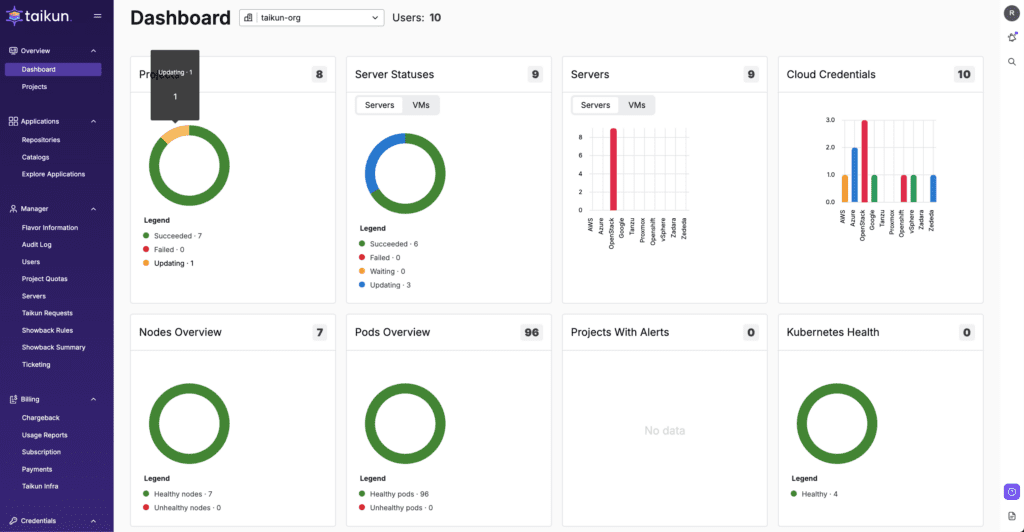1024x532 pixels.
Task: Switch Server Statuses chart to VMs
Action: tap(421, 105)
